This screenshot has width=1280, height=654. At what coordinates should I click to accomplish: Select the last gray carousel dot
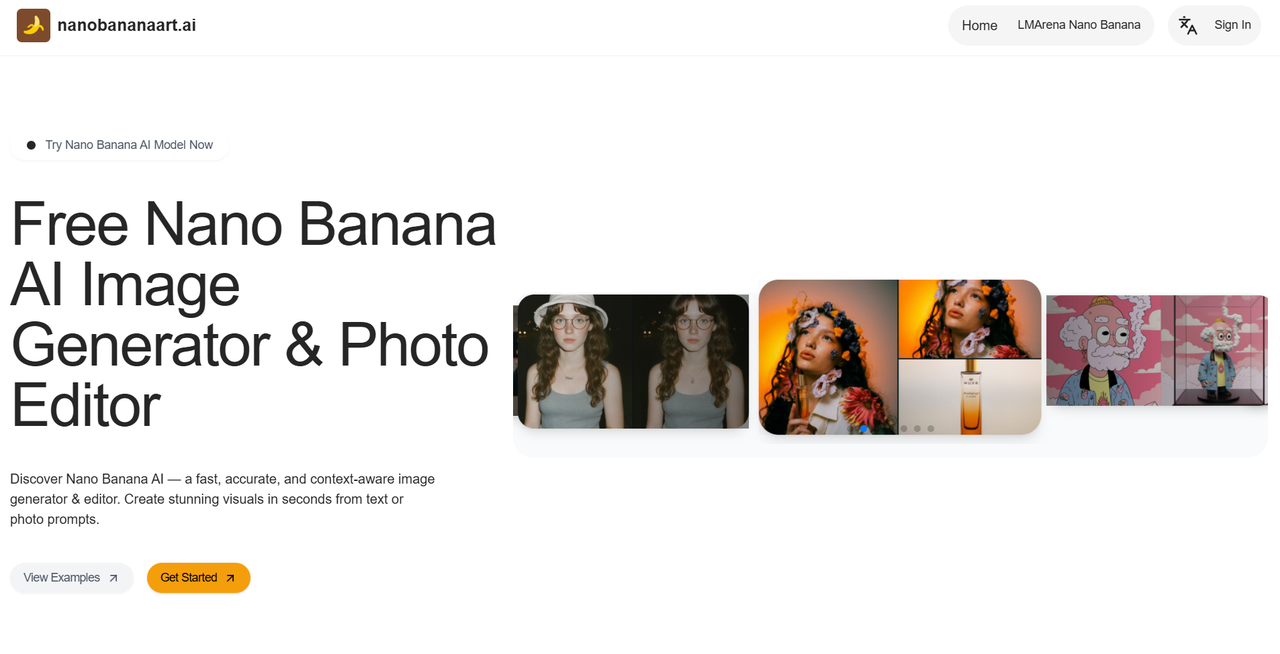click(x=931, y=429)
